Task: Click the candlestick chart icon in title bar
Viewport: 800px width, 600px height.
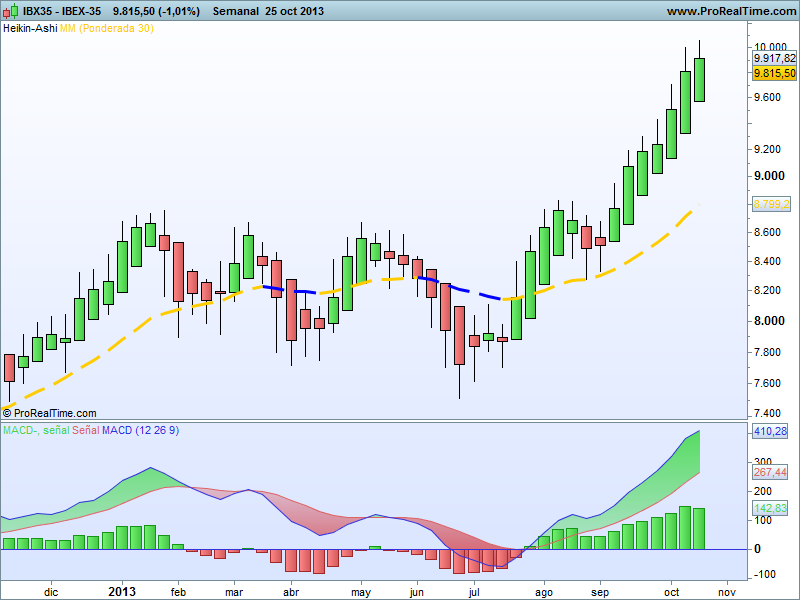Action: click(x=11, y=11)
